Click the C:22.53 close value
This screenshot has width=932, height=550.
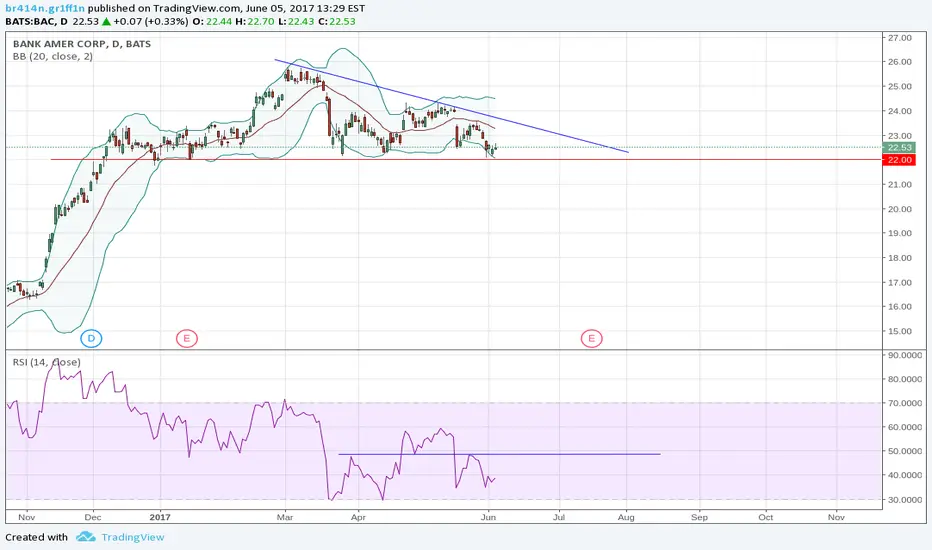[x=336, y=21]
